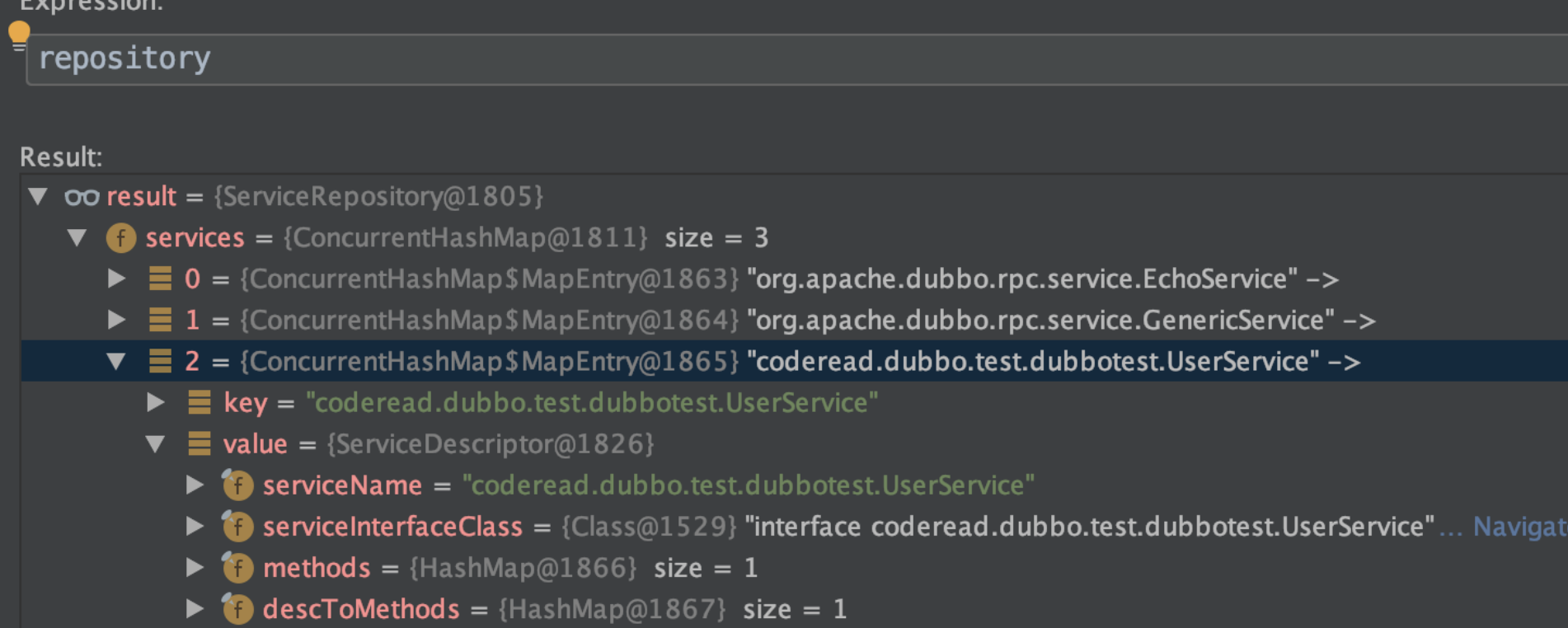The width and height of the screenshot is (1568, 628).
Task: Expand the methods HashMap field
Action: pyautogui.click(x=195, y=567)
